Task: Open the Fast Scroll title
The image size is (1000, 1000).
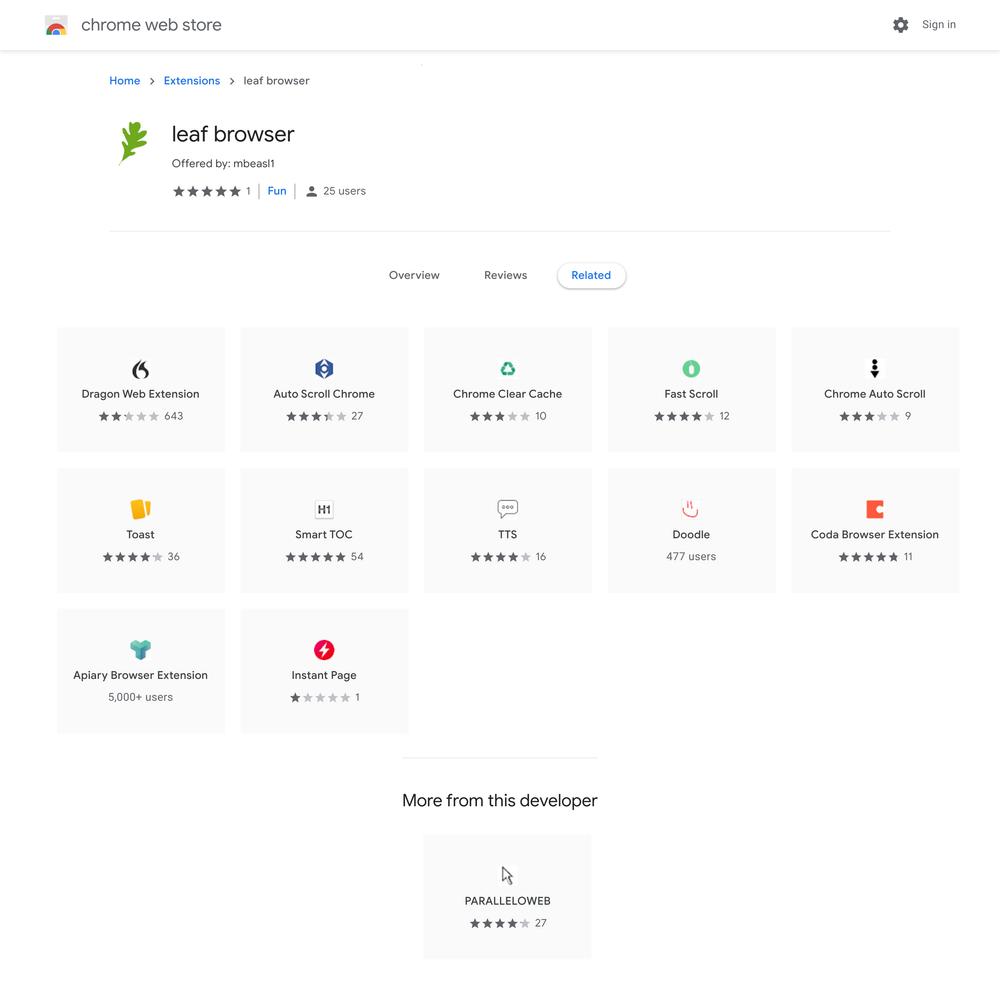Action: coord(691,394)
